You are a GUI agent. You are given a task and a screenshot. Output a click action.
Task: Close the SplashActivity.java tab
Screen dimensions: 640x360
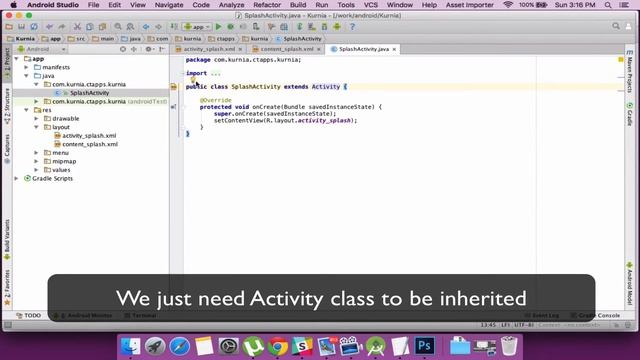tap(394, 49)
